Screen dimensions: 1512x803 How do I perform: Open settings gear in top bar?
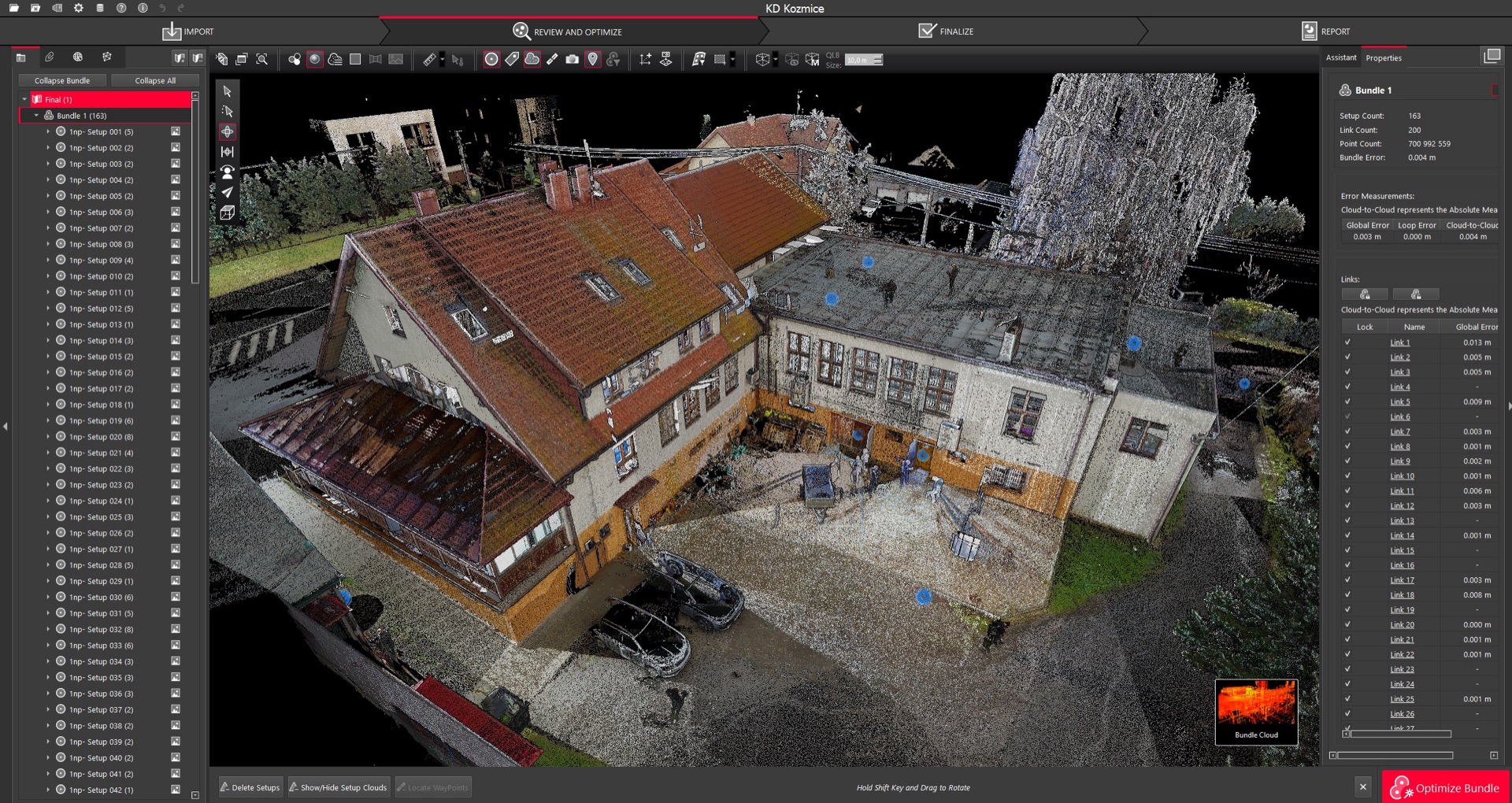(79, 8)
